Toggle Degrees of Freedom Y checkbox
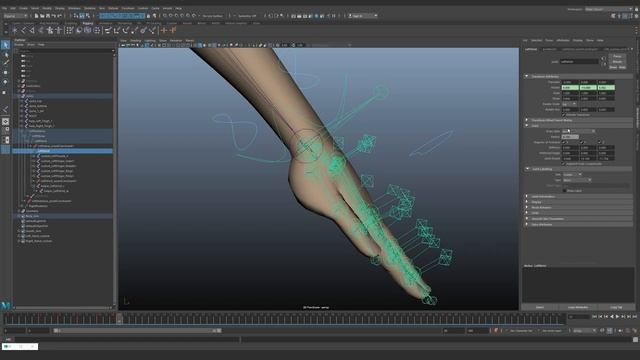 point(582,142)
